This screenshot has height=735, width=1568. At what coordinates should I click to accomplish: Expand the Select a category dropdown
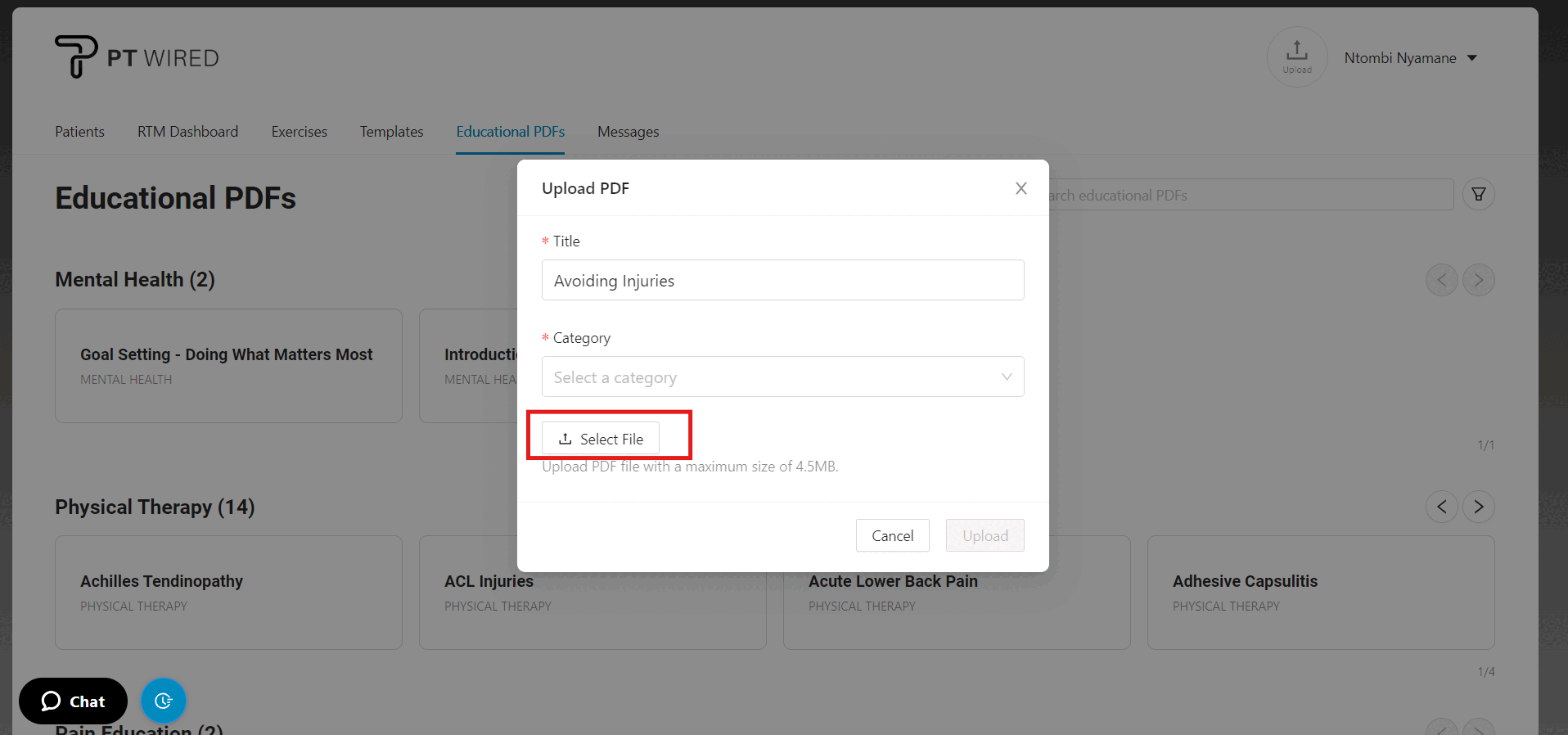coord(782,377)
